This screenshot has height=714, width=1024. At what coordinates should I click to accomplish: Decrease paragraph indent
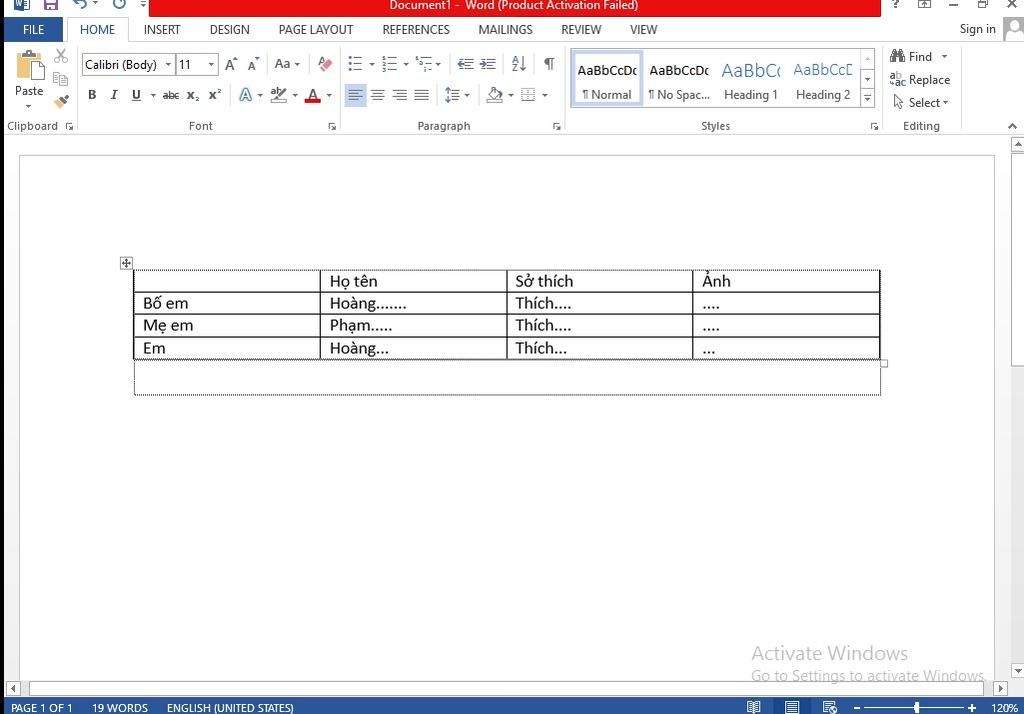(x=465, y=64)
